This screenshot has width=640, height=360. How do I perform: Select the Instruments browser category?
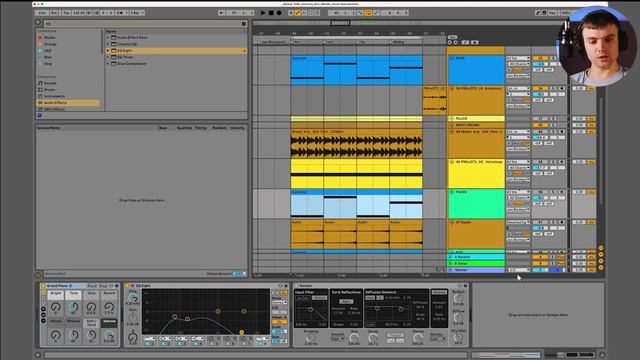[54, 96]
